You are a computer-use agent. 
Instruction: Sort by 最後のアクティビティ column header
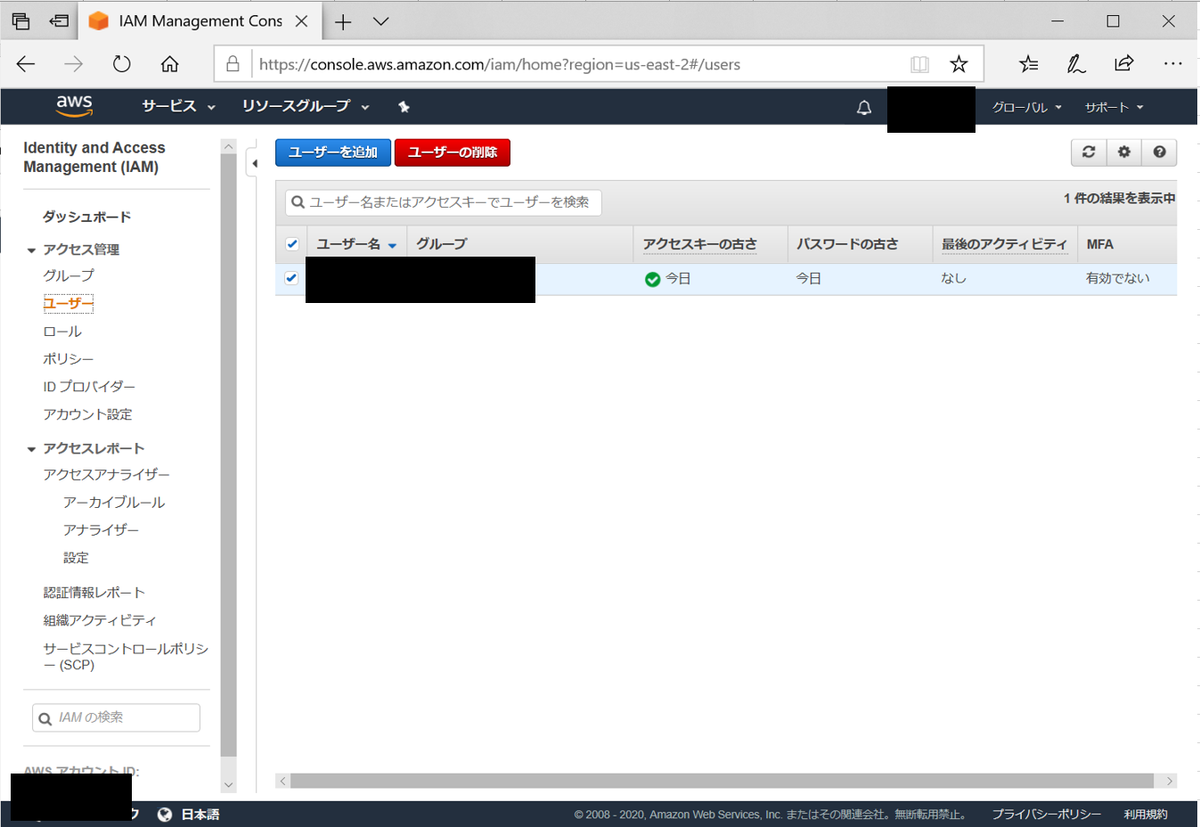point(1004,244)
